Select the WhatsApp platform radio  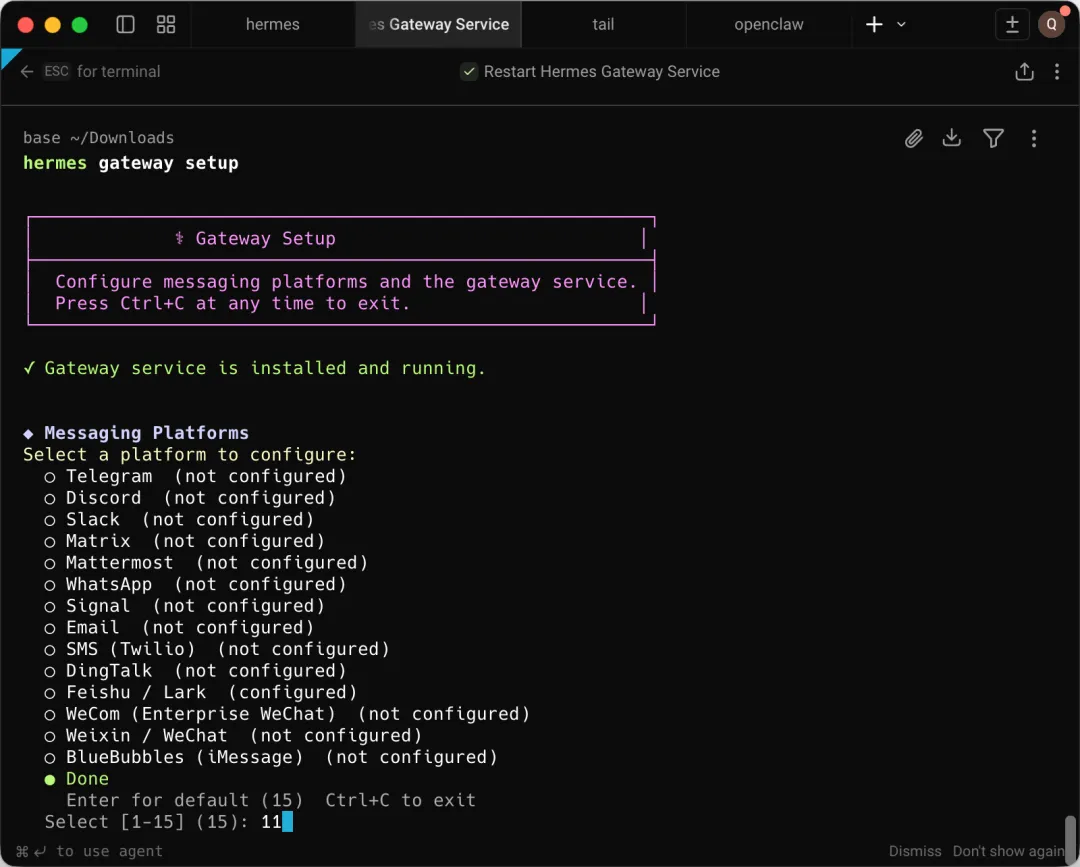pos(50,585)
